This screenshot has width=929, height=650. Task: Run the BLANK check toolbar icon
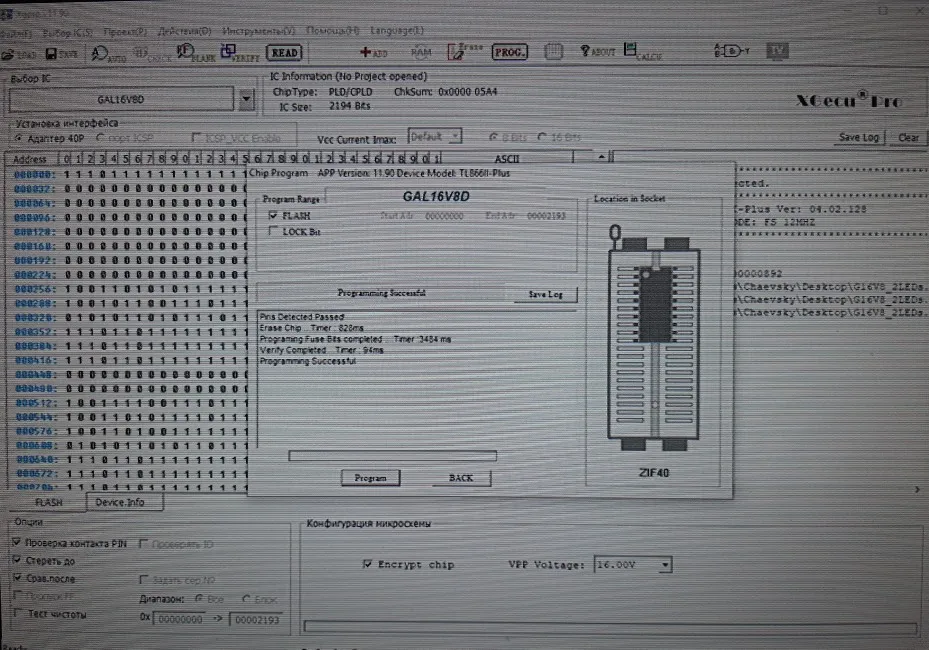[196, 53]
